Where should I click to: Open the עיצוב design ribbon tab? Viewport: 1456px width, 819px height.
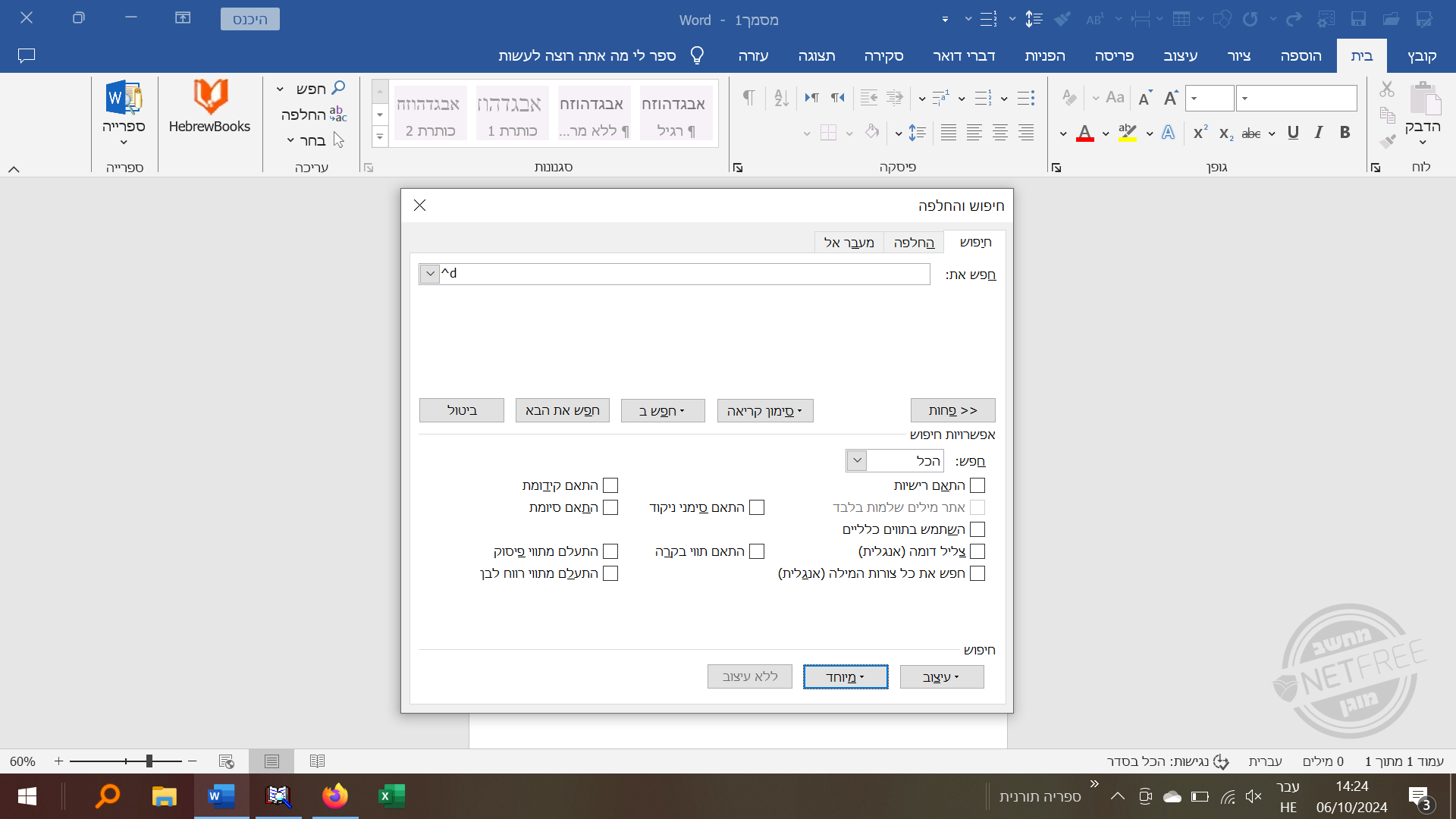(1181, 56)
